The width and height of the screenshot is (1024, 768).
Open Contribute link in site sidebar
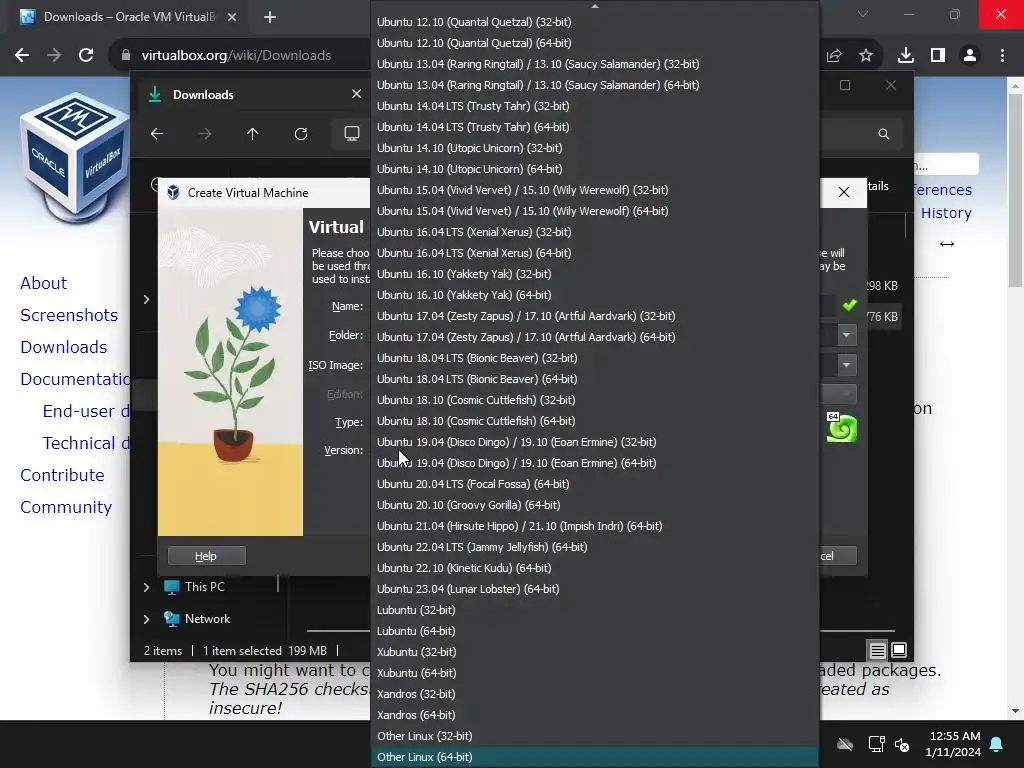pyautogui.click(x=63, y=475)
